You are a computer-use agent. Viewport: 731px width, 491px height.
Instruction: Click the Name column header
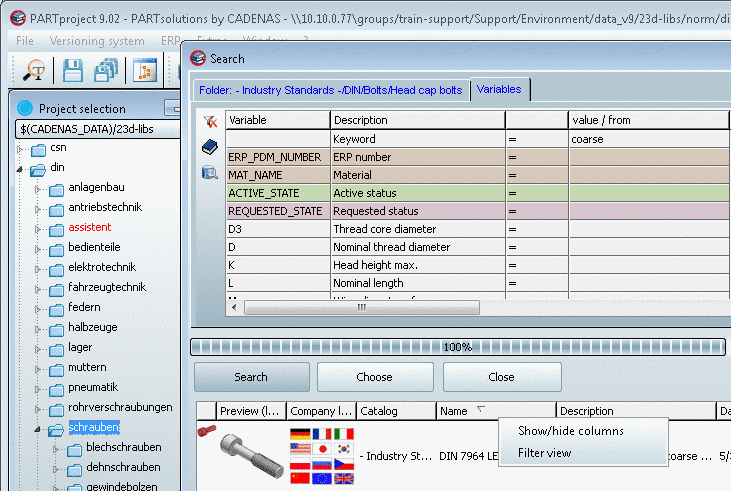[496, 411]
